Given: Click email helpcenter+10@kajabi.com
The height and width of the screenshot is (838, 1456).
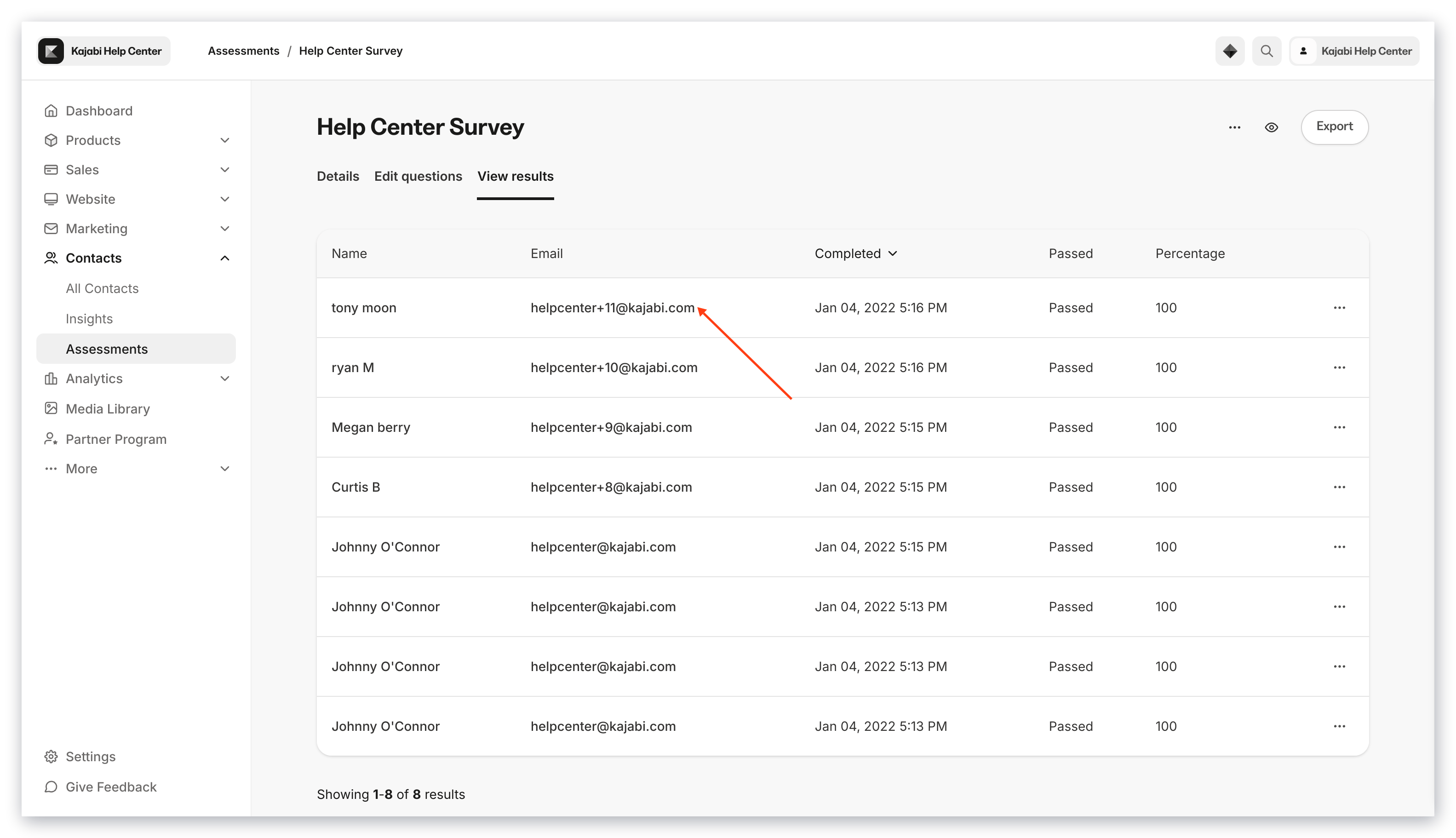Looking at the screenshot, I should [x=613, y=367].
